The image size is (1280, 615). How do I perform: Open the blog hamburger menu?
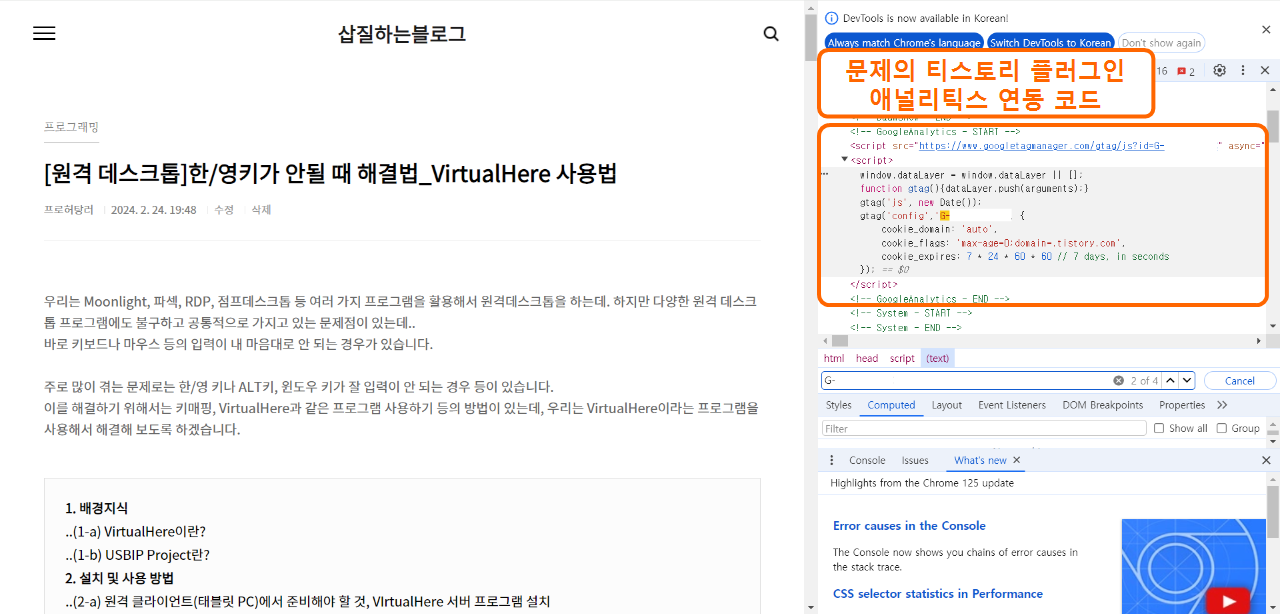click(43, 33)
